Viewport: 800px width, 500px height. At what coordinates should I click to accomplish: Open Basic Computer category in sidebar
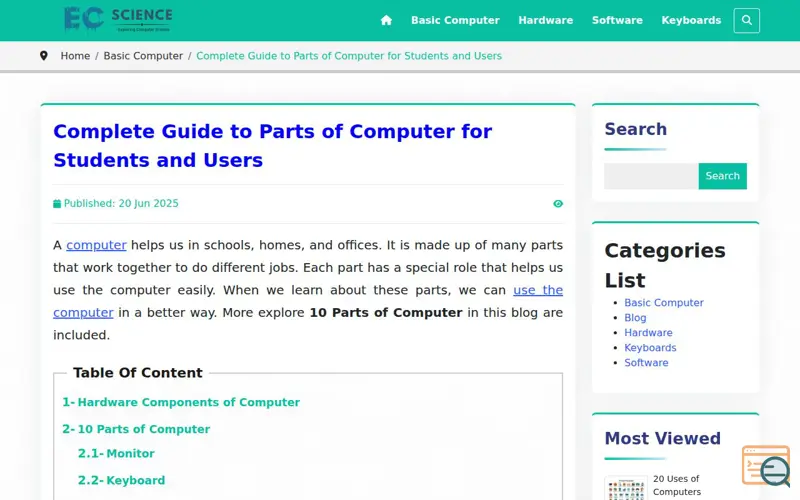click(x=664, y=303)
